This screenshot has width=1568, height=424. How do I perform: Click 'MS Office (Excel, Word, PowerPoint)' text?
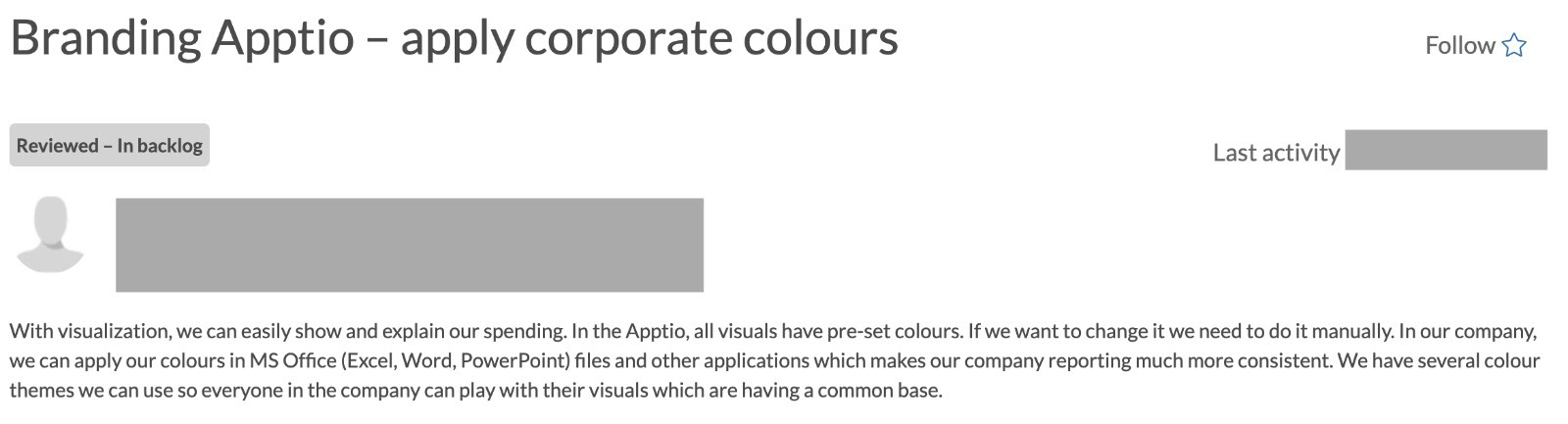click(410, 360)
